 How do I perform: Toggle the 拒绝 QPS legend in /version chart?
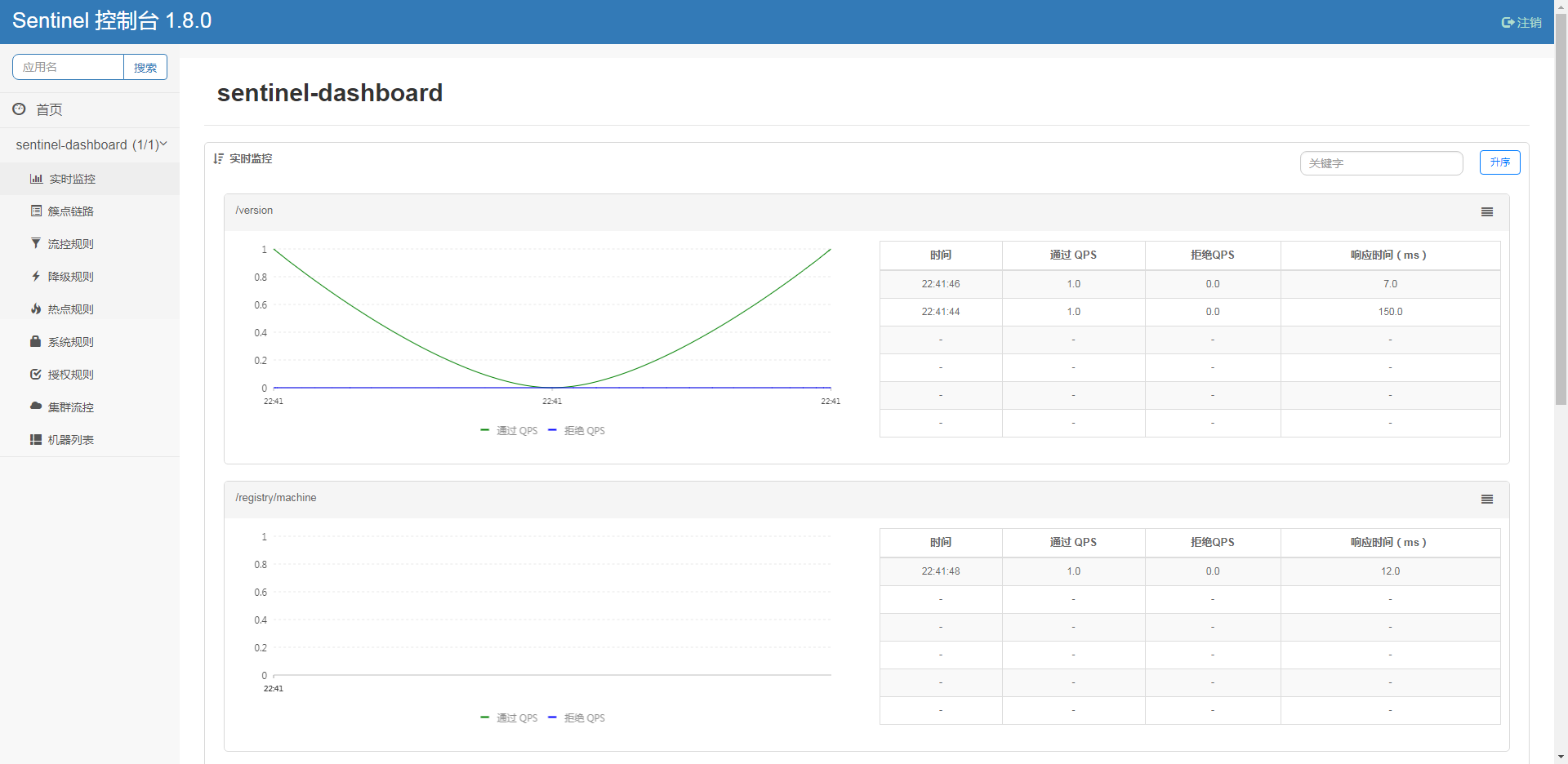(x=577, y=430)
